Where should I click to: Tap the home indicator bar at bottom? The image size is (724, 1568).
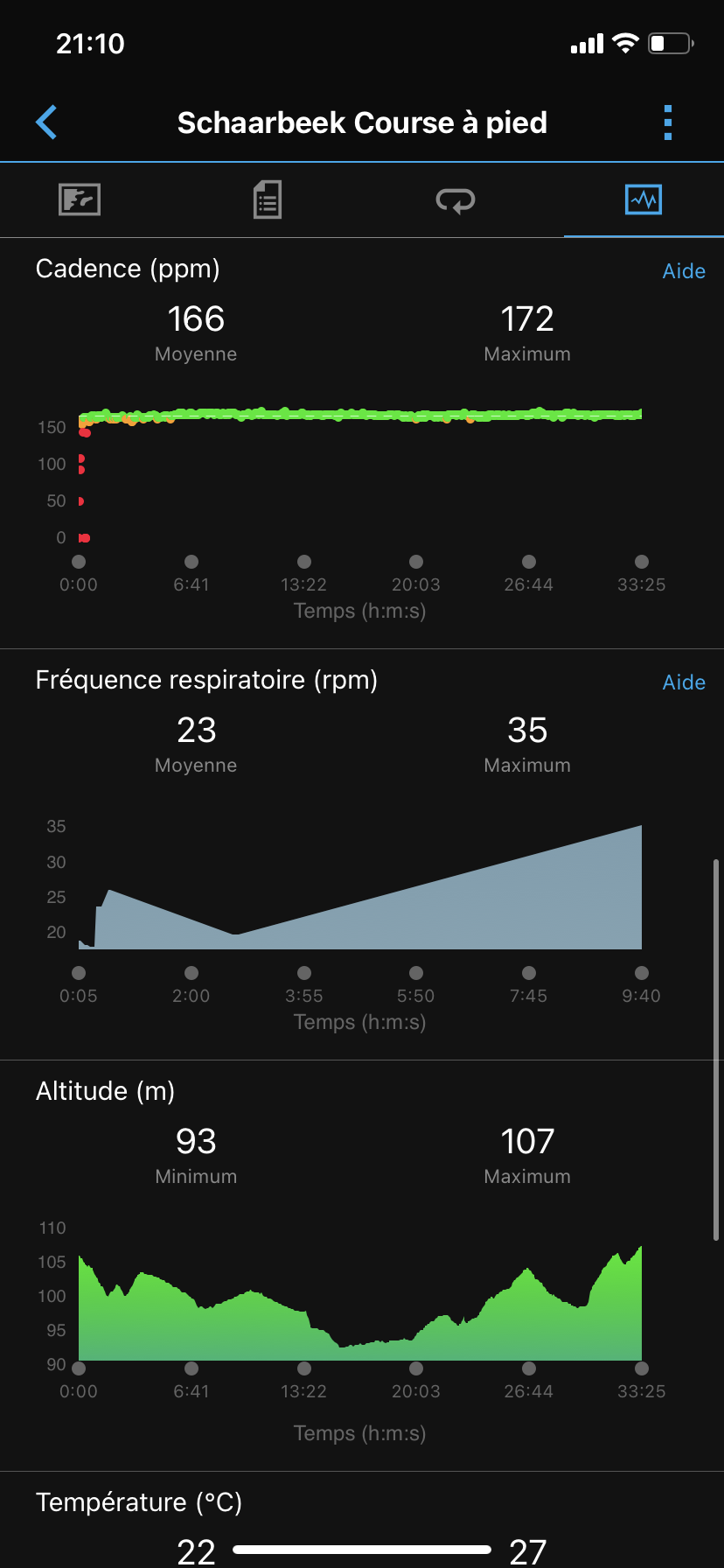coord(362,1550)
